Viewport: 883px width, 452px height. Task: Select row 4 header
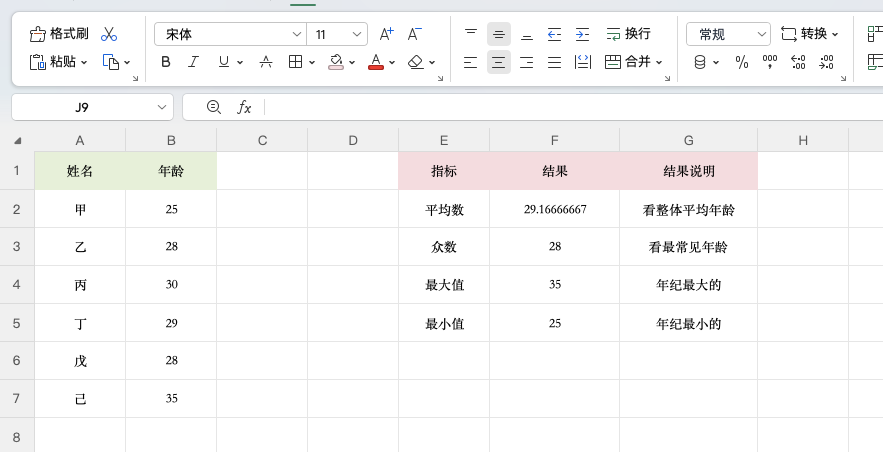coord(17,285)
